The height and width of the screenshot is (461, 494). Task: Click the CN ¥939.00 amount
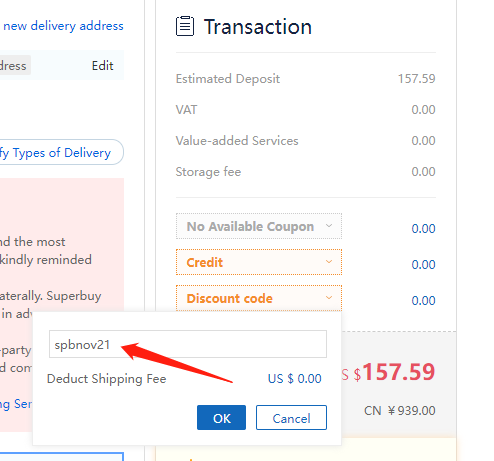(x=400, y=411)
